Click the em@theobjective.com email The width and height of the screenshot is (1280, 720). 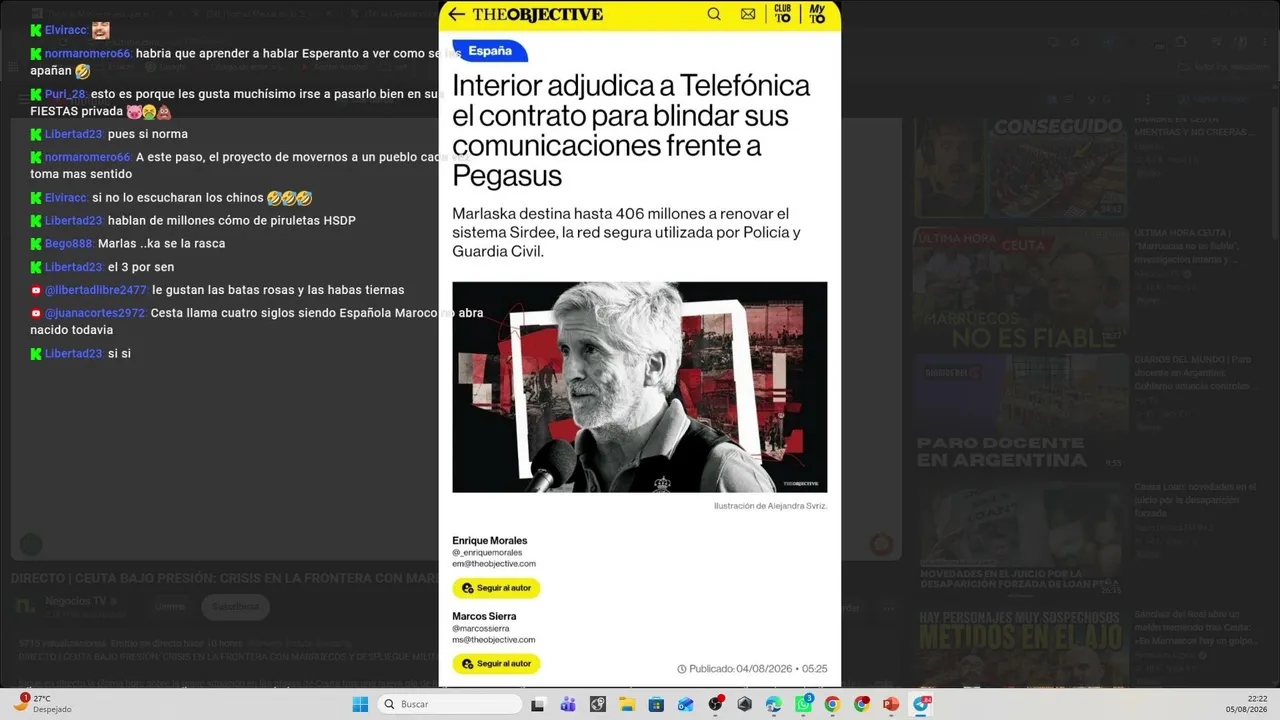click(494, 563)
